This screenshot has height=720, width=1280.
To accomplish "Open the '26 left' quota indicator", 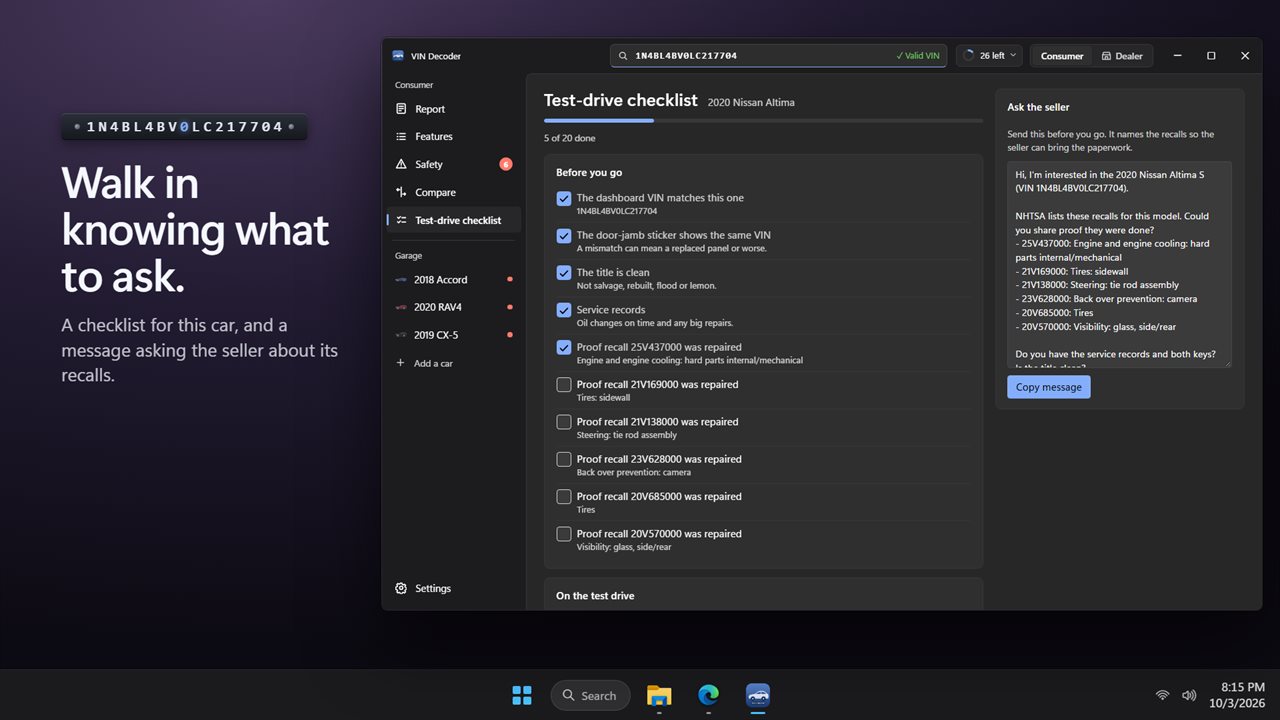I will tap(989, 56).
